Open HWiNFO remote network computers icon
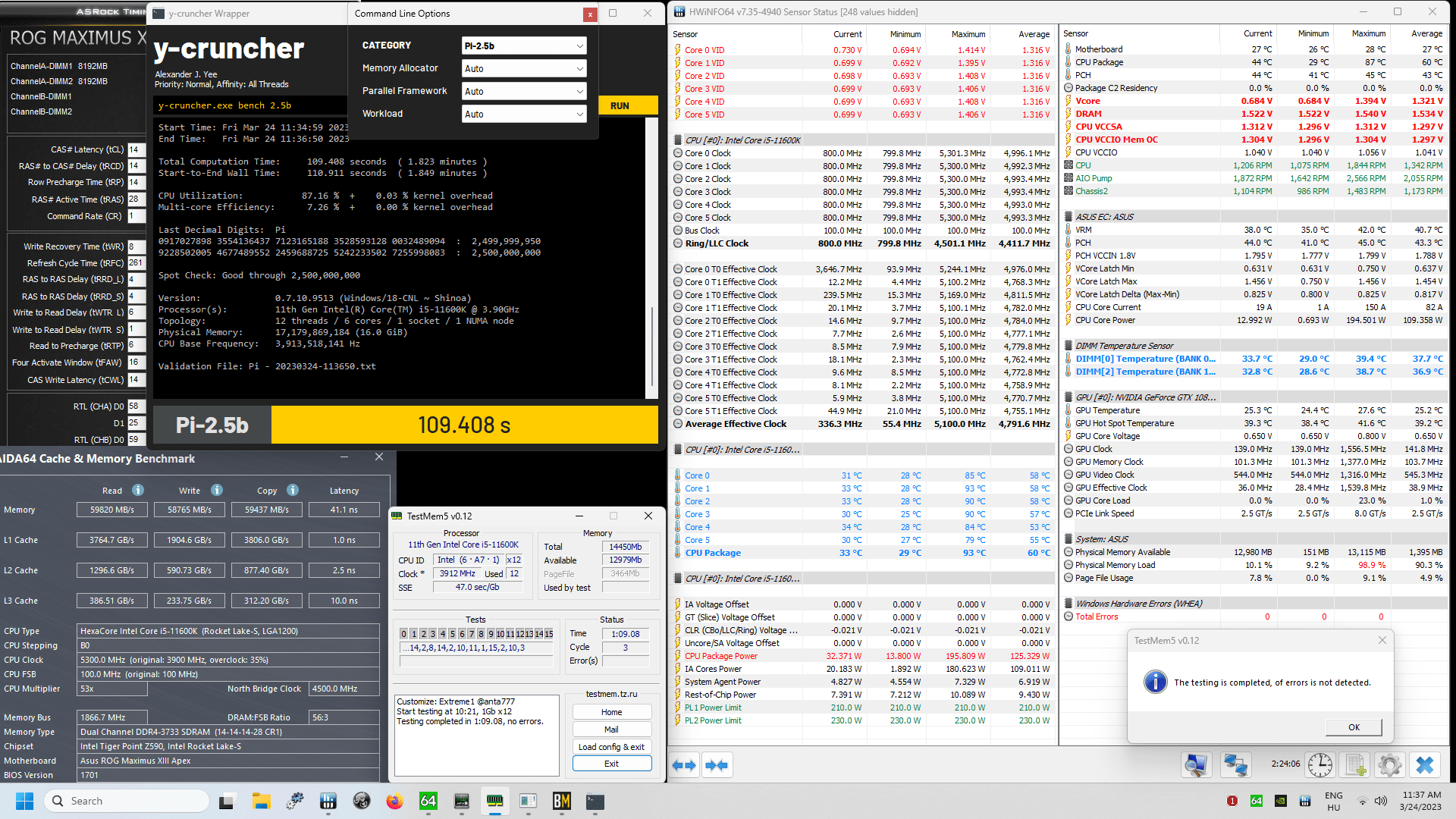Image resolution: width=1456 pixels, height=819 pixels. click(x=1235, y=765)
